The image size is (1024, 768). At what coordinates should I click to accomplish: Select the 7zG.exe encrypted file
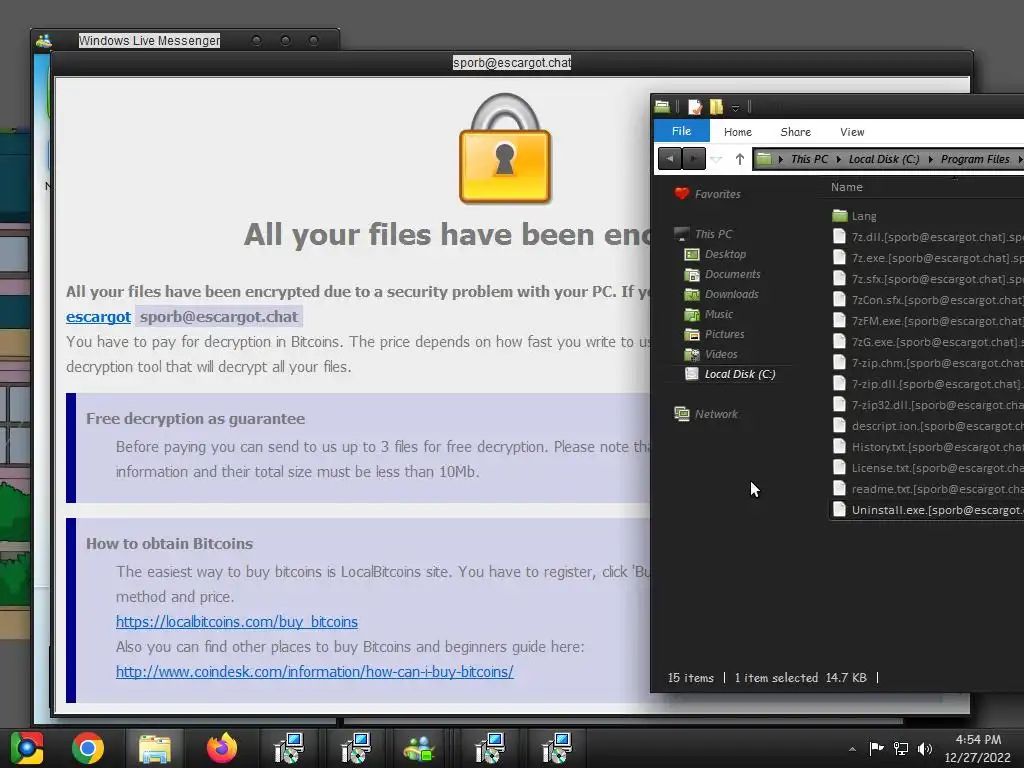(x=927, y=342)
